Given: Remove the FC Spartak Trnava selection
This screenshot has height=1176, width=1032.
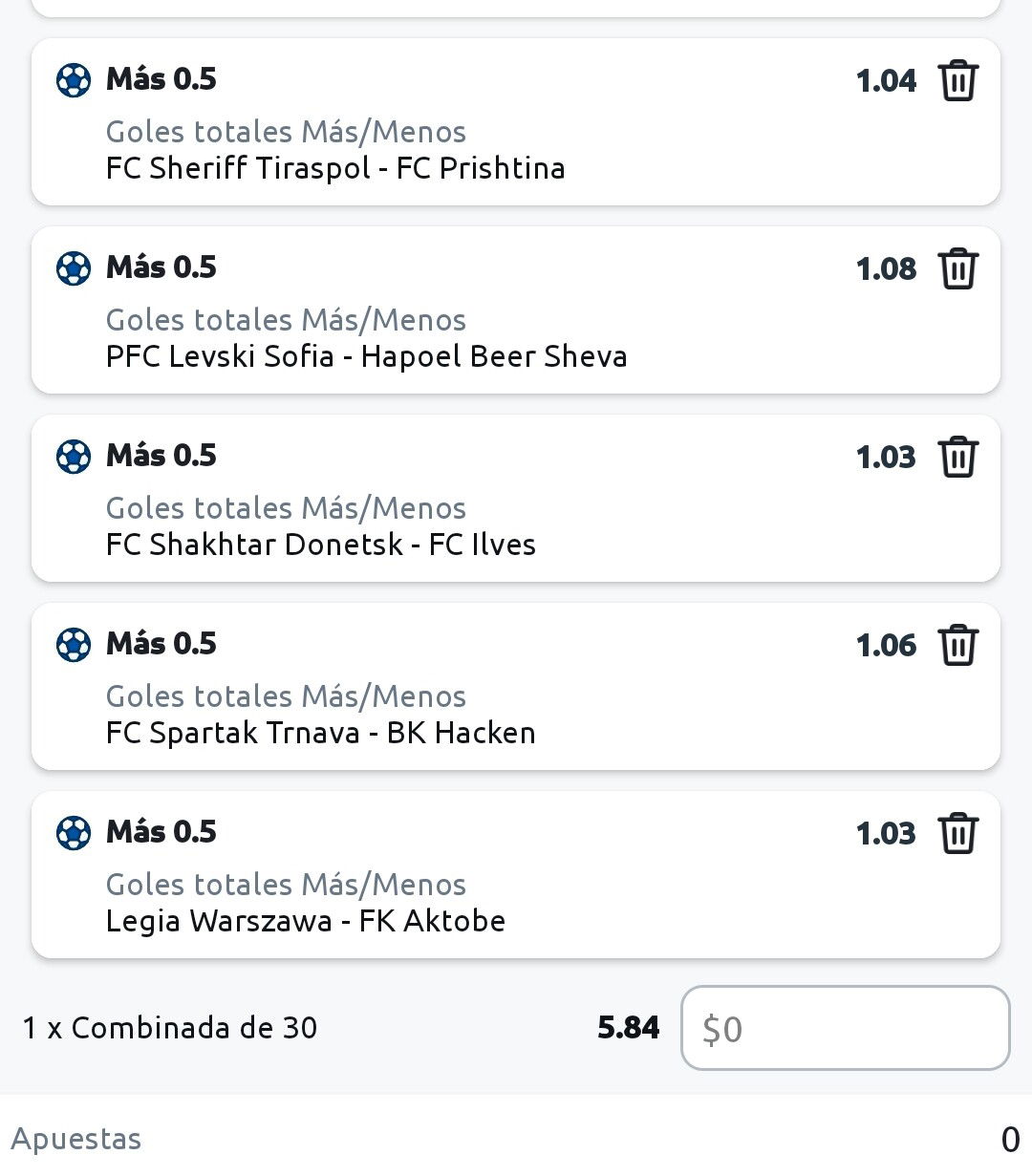Looking at the screenshot, I should (x=957, y=645).
